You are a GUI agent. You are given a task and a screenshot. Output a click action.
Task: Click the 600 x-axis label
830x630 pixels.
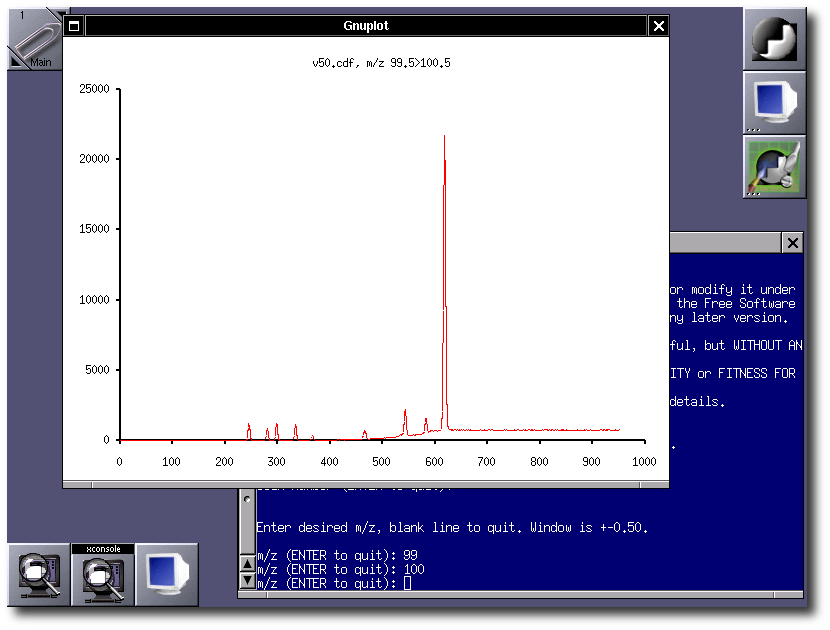pos(434,462)
